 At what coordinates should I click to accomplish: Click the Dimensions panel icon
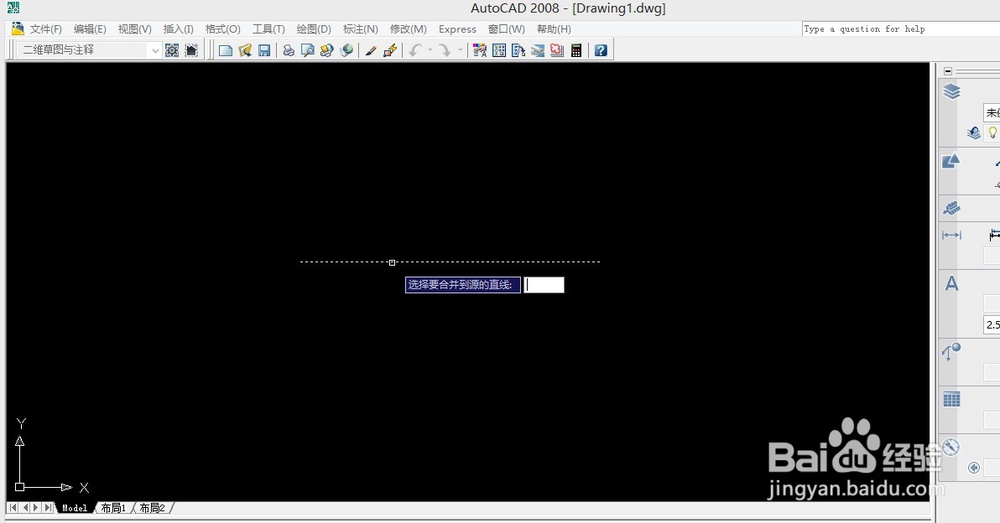[952, 235]
